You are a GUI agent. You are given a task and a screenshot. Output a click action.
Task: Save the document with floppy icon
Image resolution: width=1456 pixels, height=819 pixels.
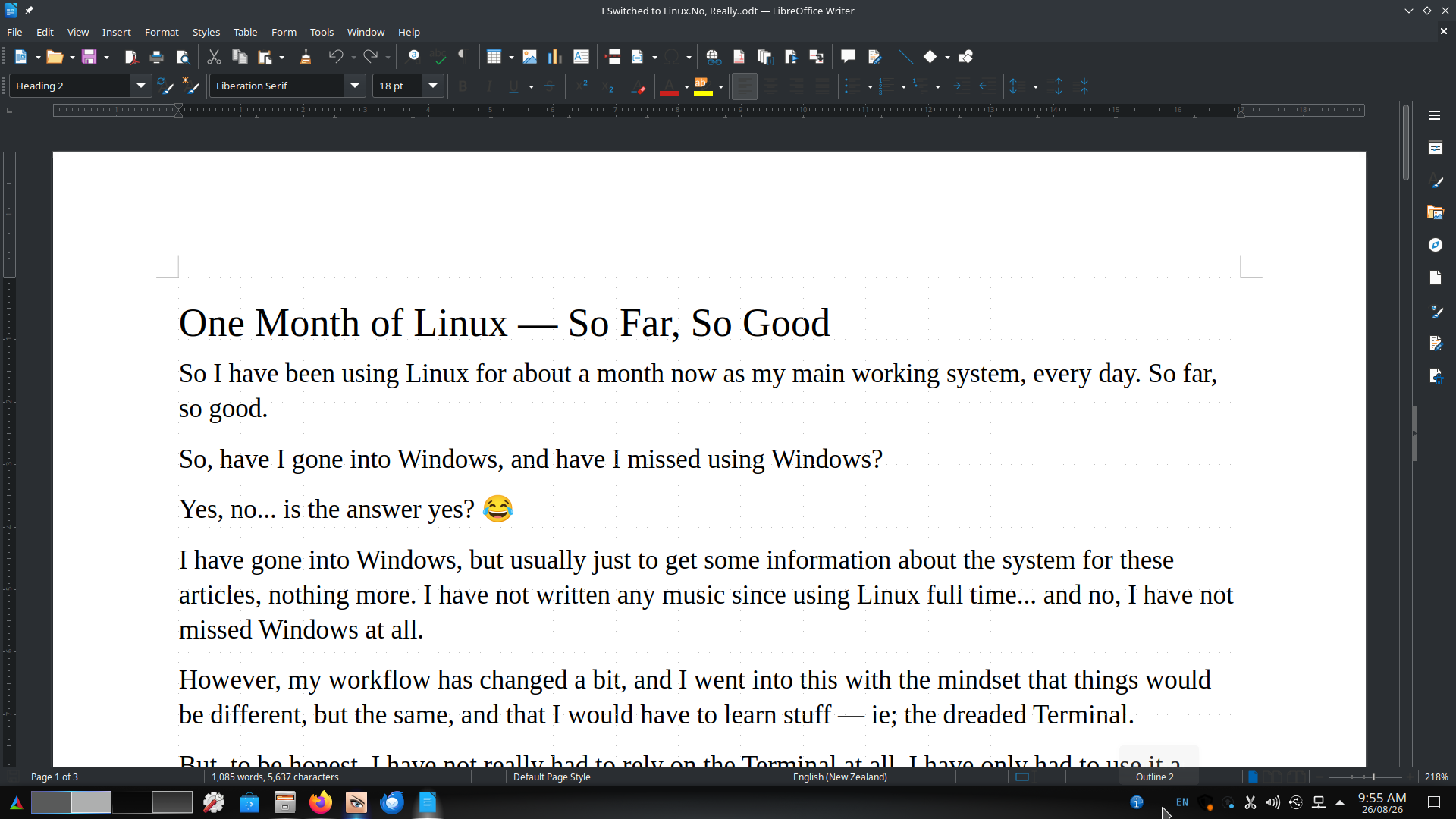tap(89, 57)
